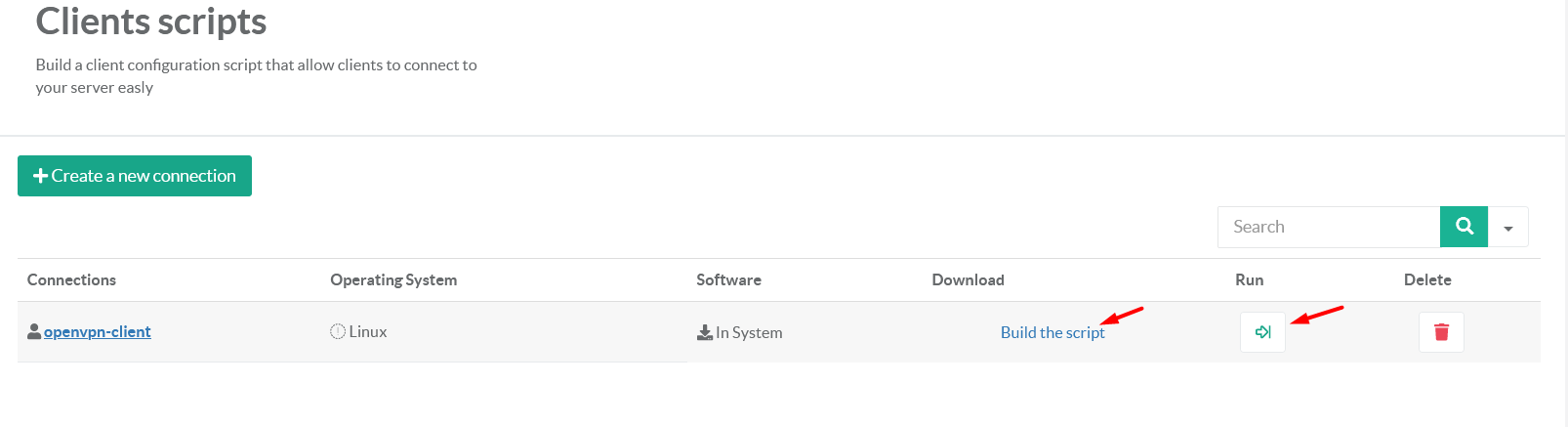Click the plus icon on Create button

click(x=40, y=176)
